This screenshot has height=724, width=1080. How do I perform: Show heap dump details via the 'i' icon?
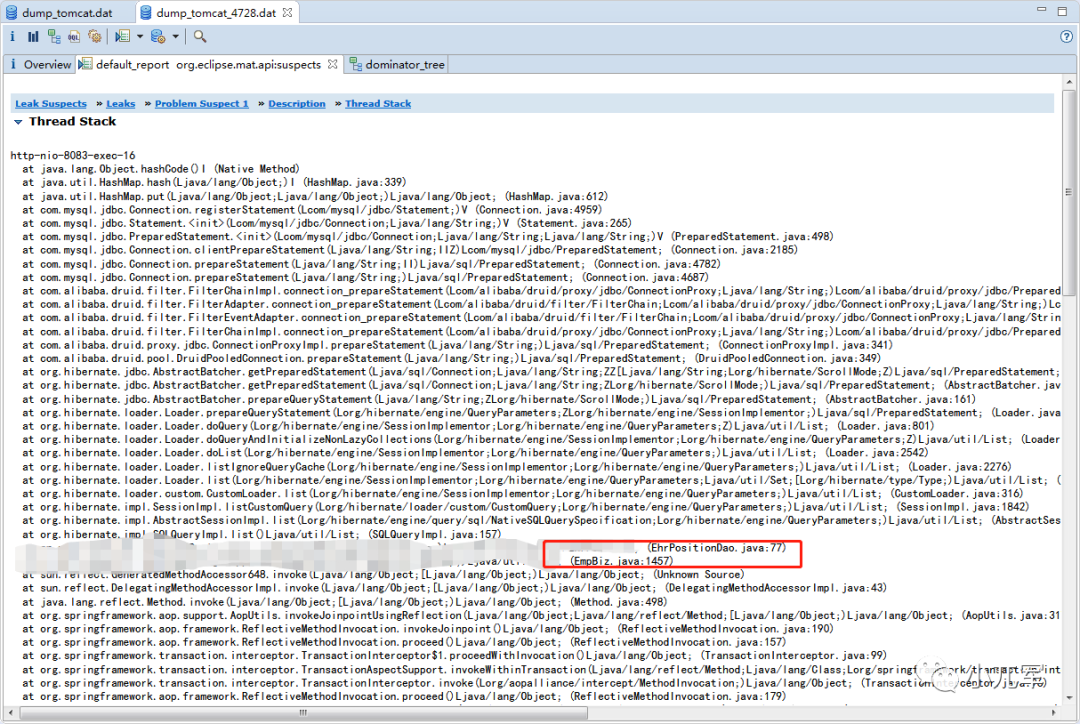(12, 36)
